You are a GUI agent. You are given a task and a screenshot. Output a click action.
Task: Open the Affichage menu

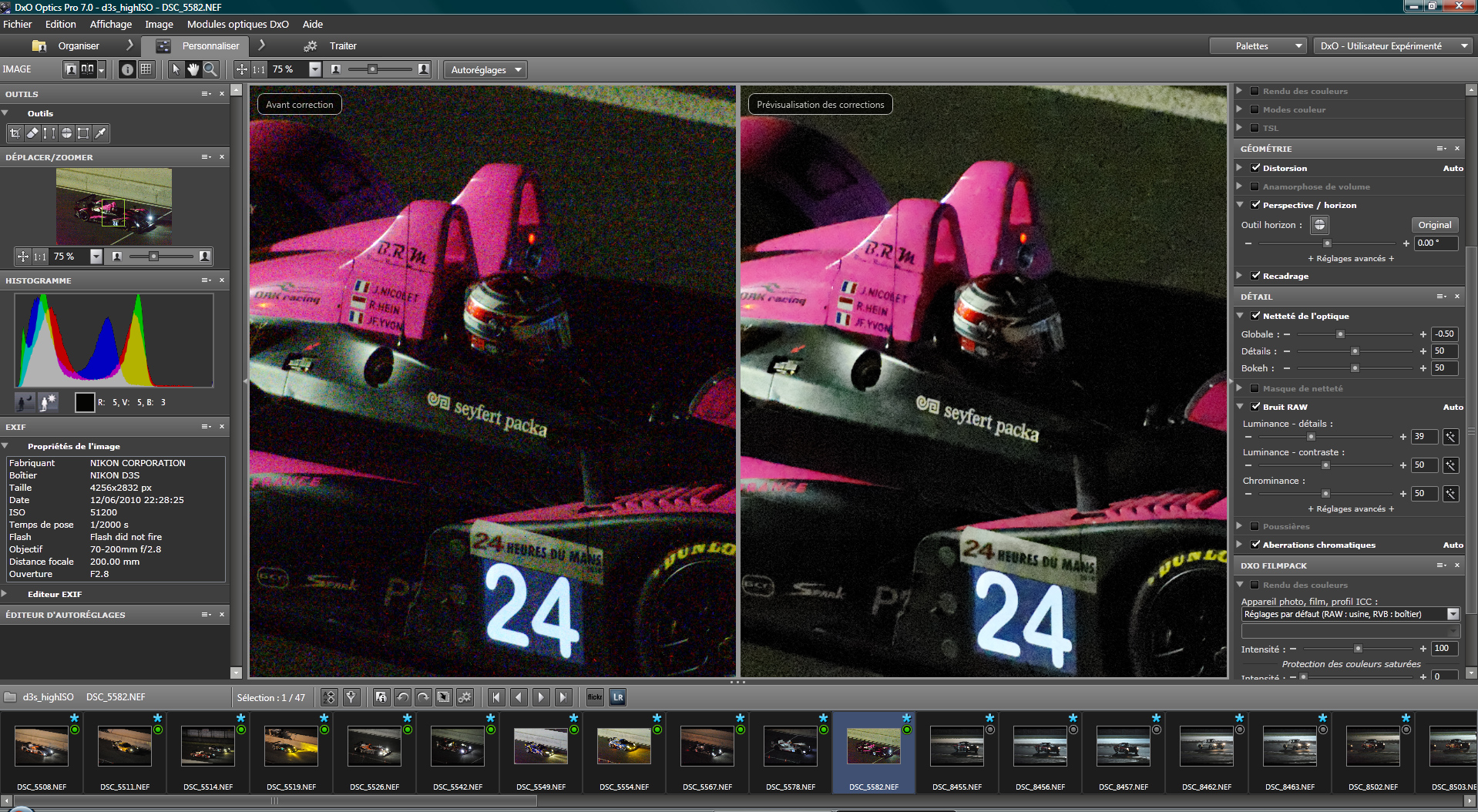[x=111, y=25]
